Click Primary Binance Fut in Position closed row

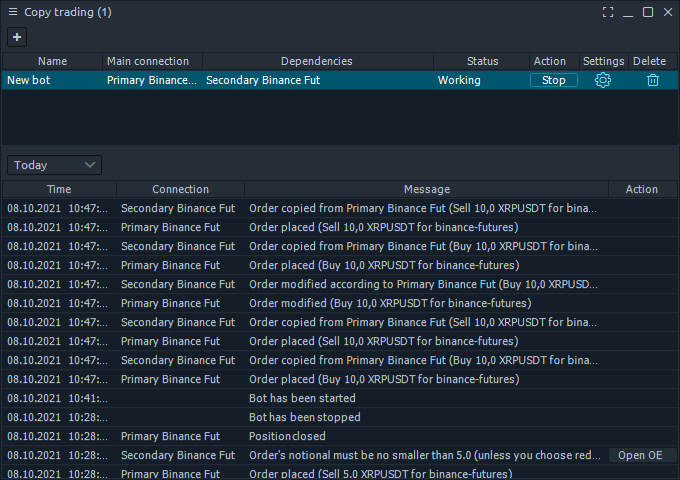tap(170, 436)
